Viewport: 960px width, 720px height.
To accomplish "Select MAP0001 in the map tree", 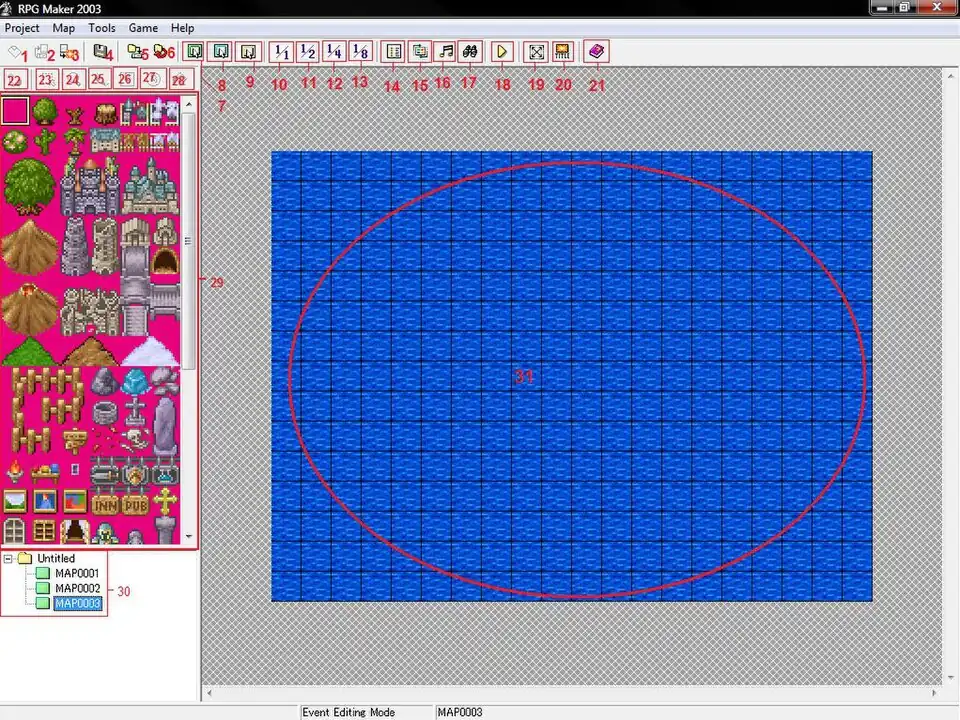I will (x=76, y=573).
